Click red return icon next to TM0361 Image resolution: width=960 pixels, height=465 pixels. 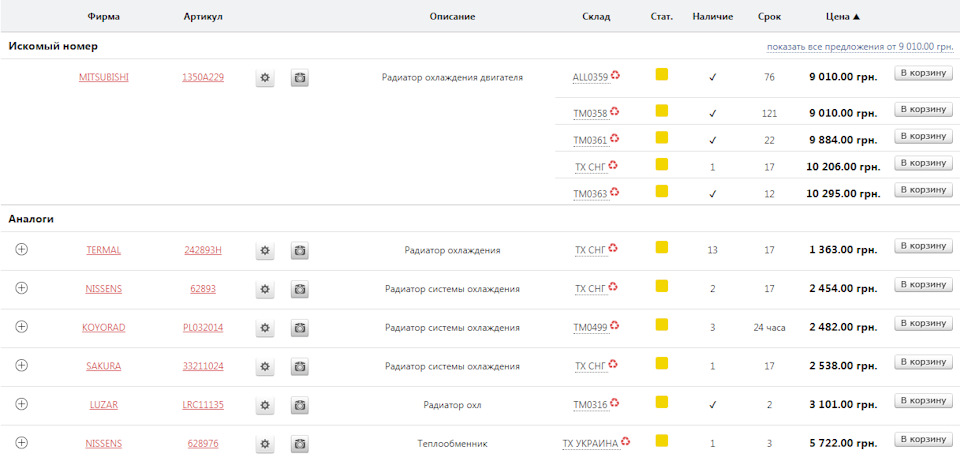click(615, 139)
